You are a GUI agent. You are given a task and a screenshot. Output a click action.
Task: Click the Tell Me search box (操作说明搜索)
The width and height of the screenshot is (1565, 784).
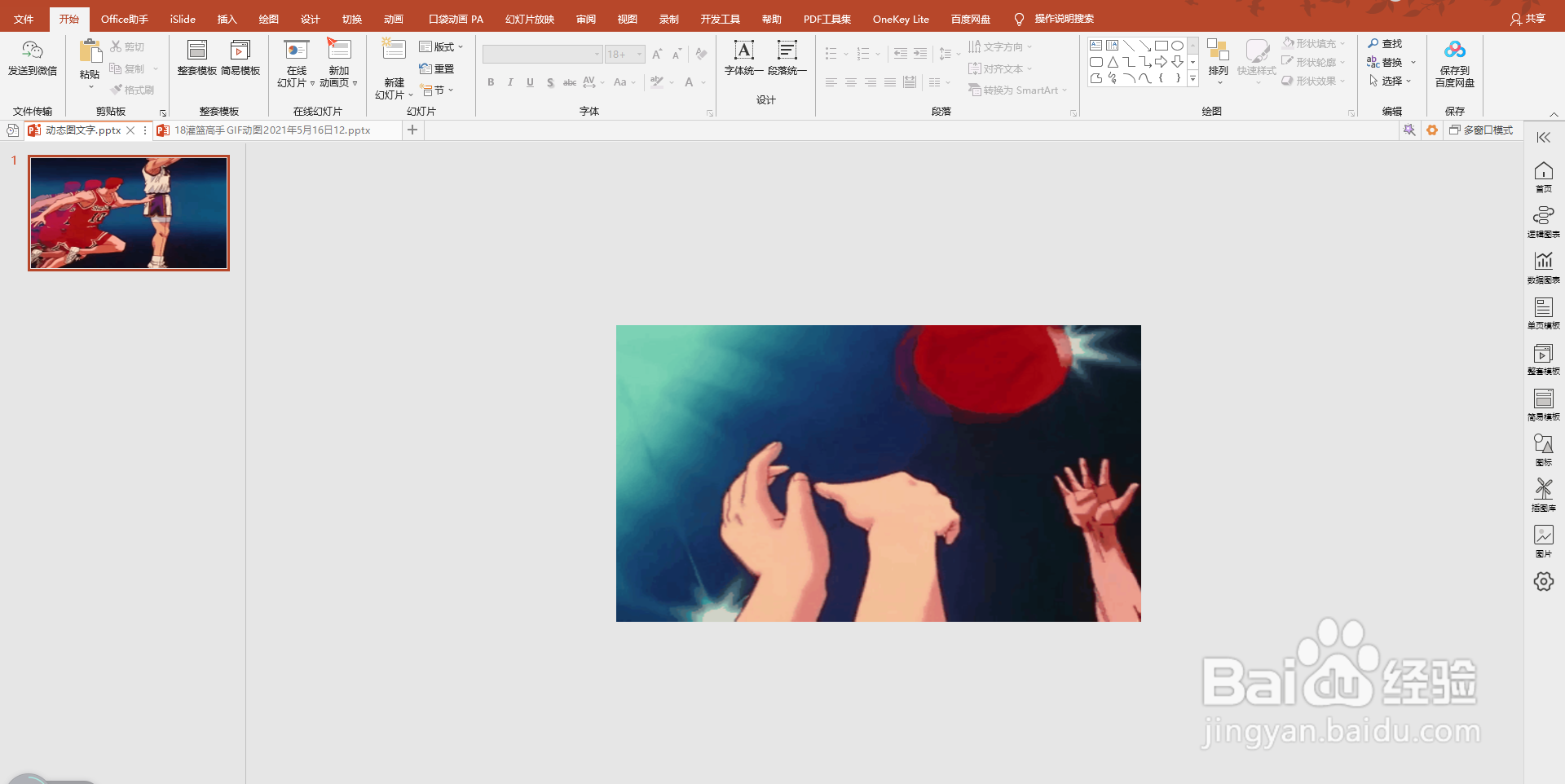(1064, 19)
